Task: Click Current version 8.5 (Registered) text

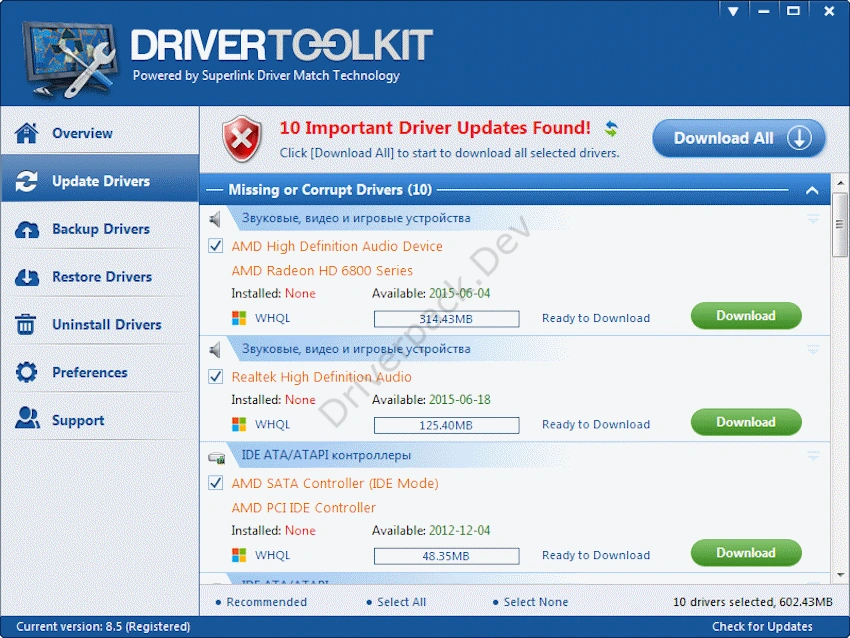Action: [x=103, y=627]
